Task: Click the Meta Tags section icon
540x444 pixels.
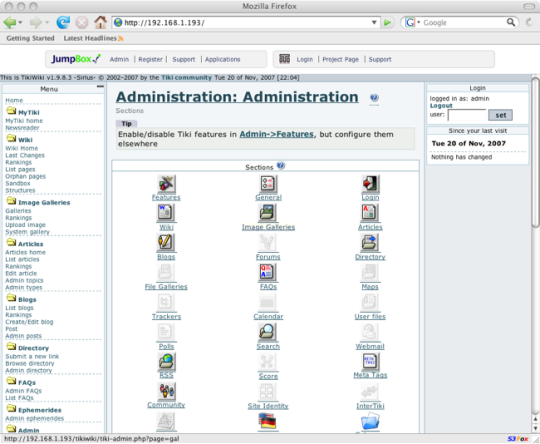Action: [370, 361]
